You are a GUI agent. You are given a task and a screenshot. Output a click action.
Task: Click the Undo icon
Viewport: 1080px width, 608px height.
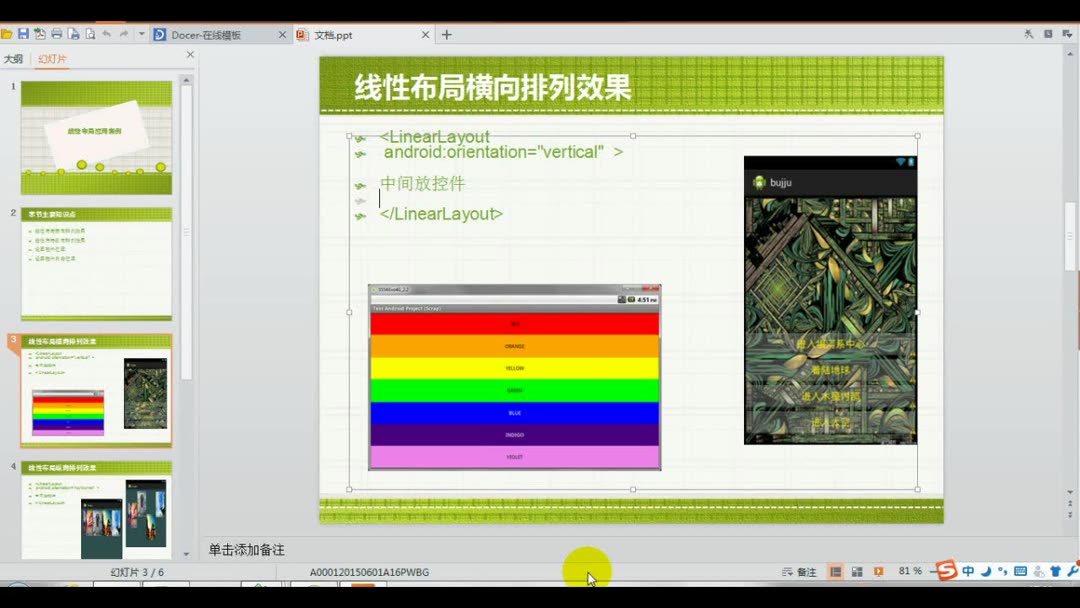(107, 33)
